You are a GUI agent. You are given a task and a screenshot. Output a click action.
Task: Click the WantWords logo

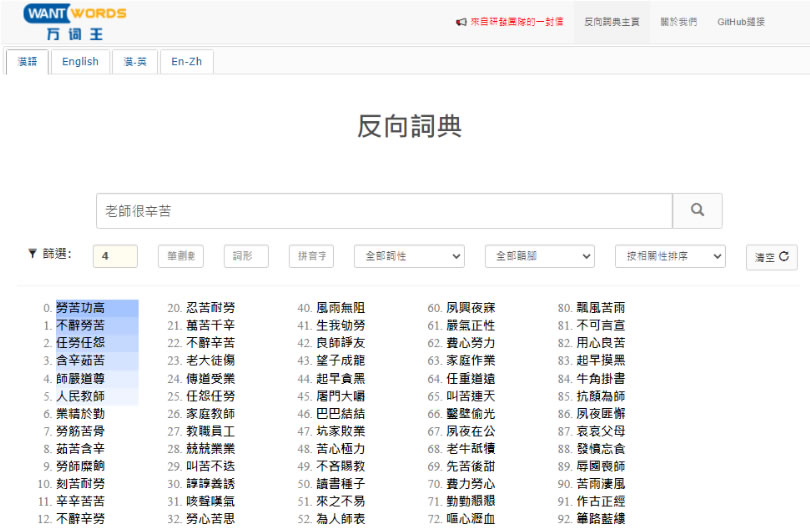[75, 21]
